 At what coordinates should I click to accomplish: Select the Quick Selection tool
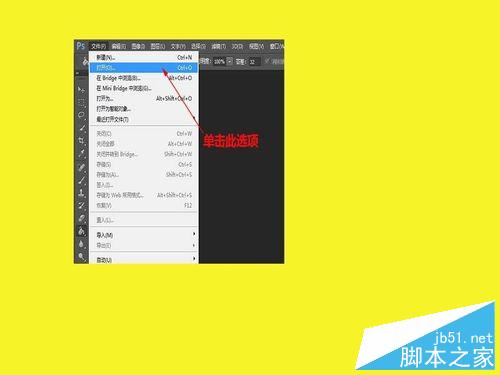point(81,128)
